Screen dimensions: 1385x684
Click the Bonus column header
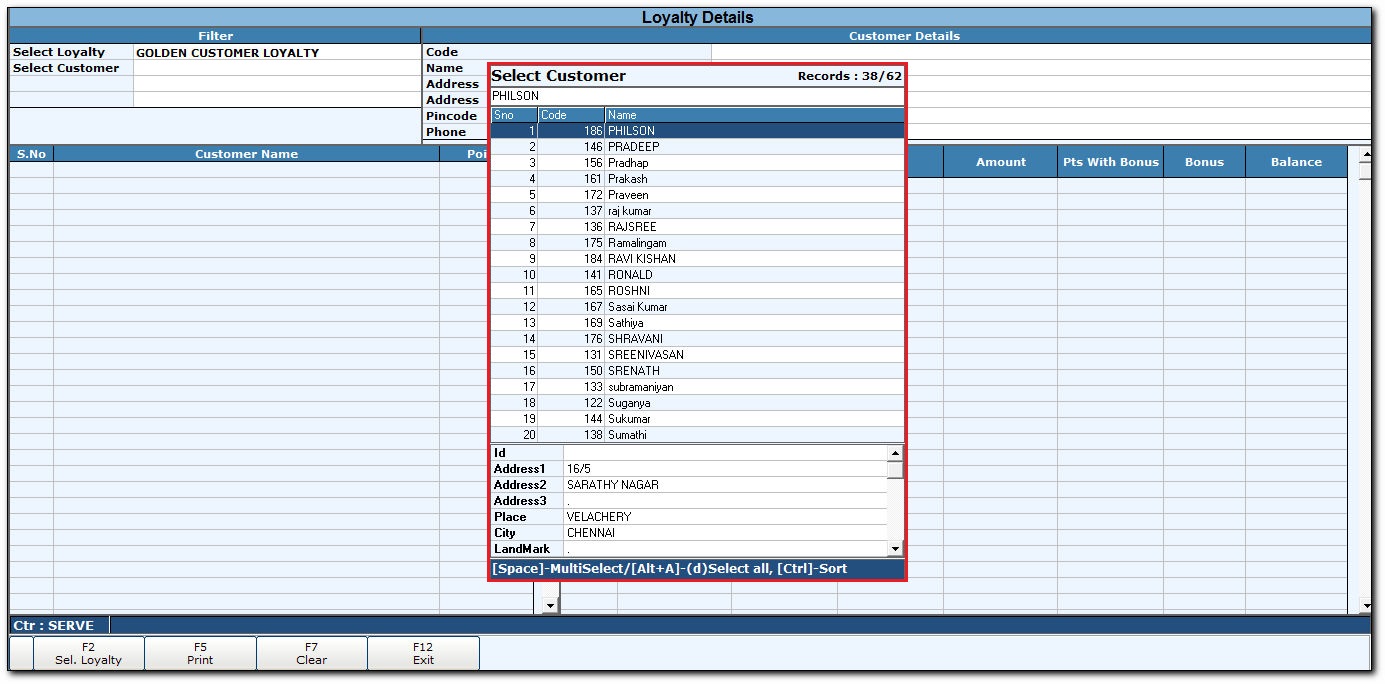click(1204, 162)
